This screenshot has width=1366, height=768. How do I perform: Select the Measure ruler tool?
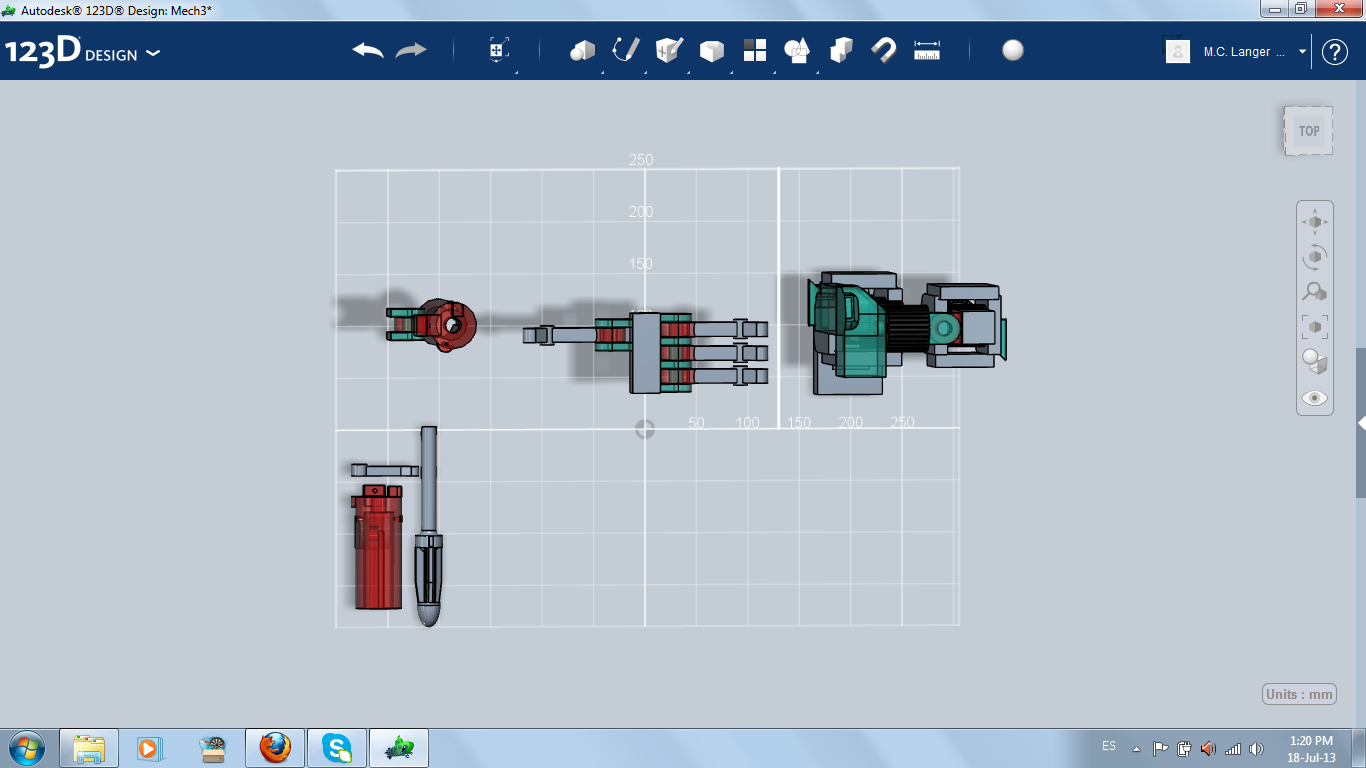927,50
